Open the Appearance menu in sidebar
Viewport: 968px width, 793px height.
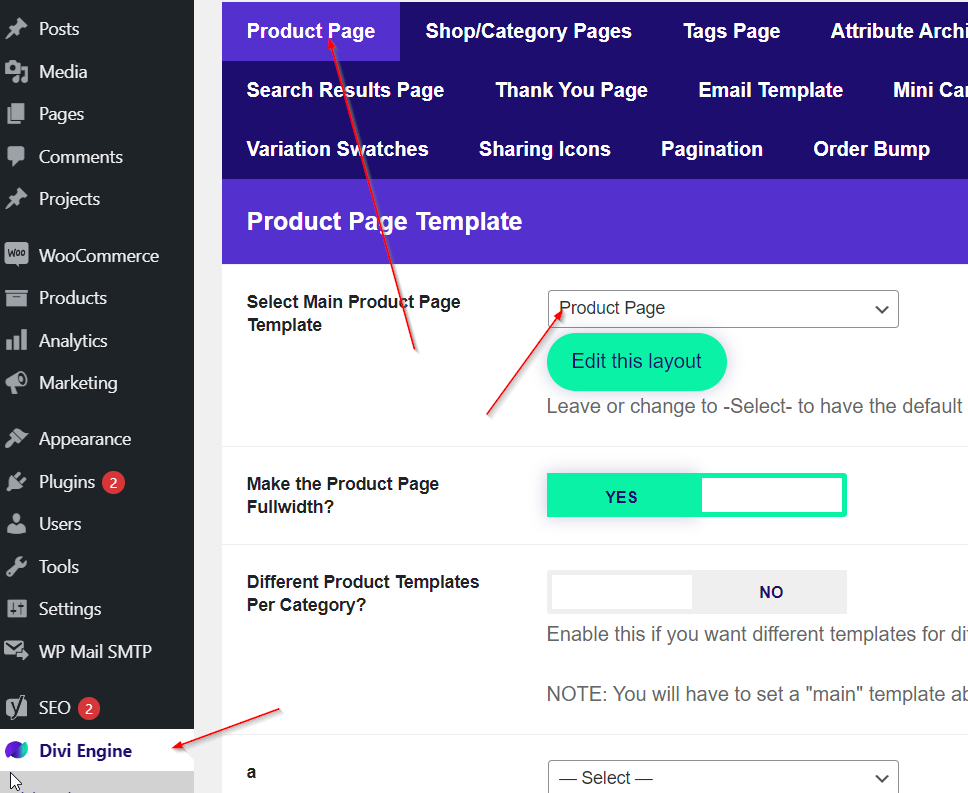point(85,439)
